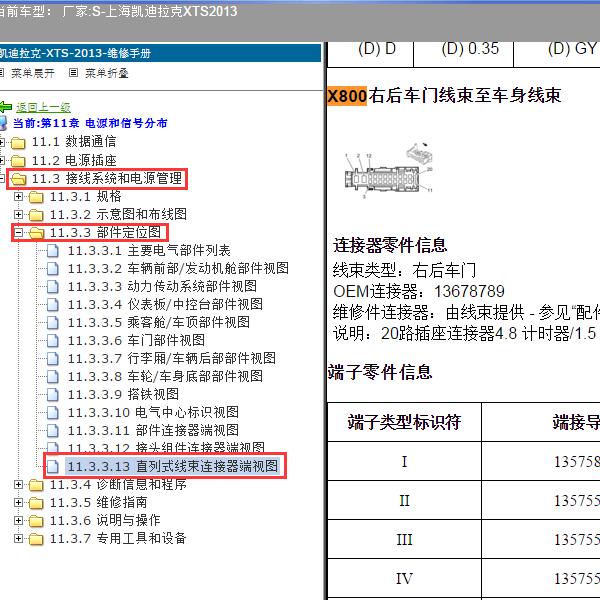
Task: Click table cell with Roman numeral II
Action: [x=404, y=500]
